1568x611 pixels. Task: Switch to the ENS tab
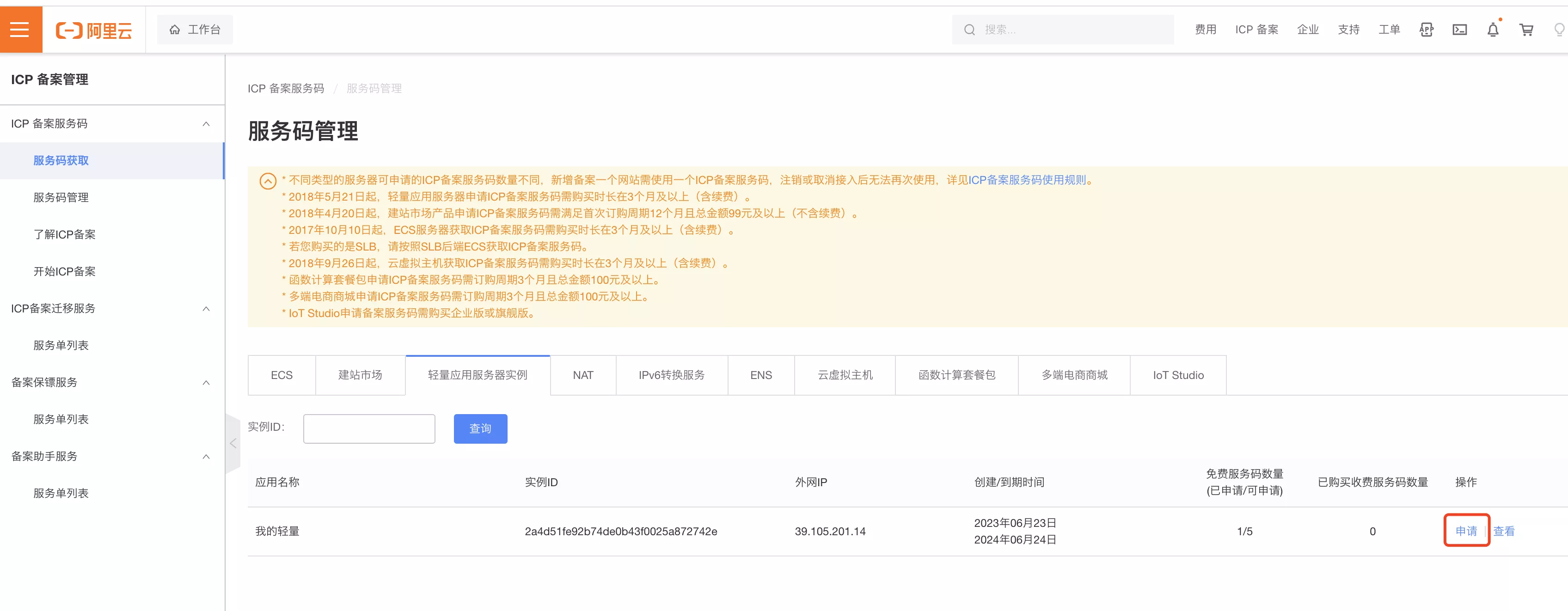click(x=761, y=375)
